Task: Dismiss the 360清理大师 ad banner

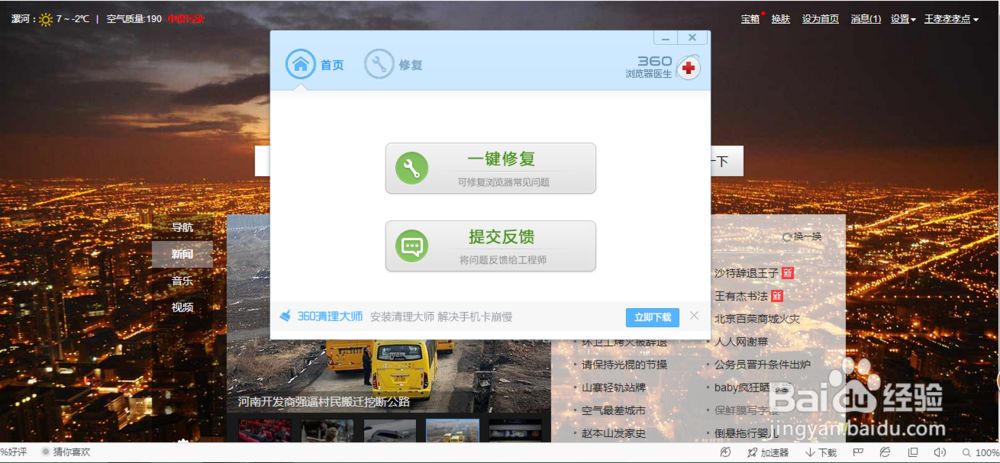Action: pos(695,315)
